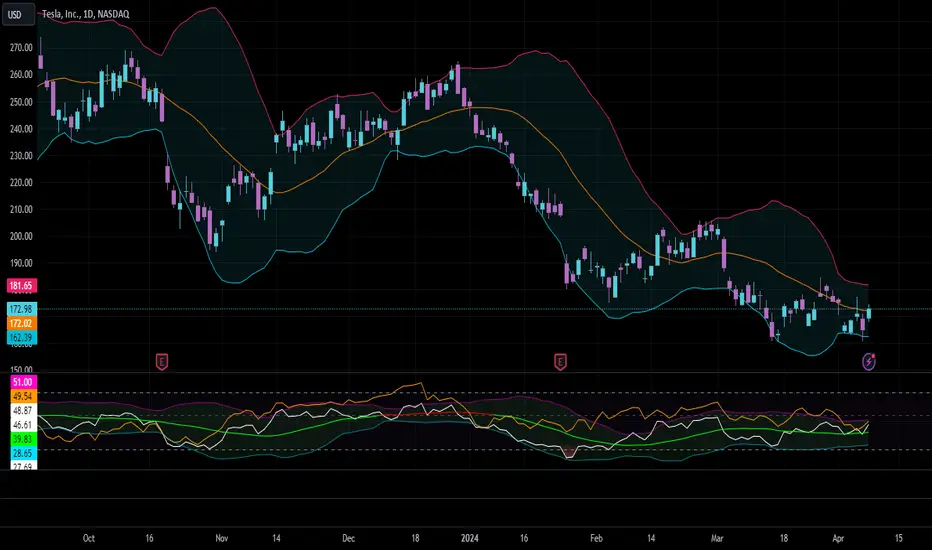
Task: Click the white 48.87 indicator value label
Action: coord(23,411)
